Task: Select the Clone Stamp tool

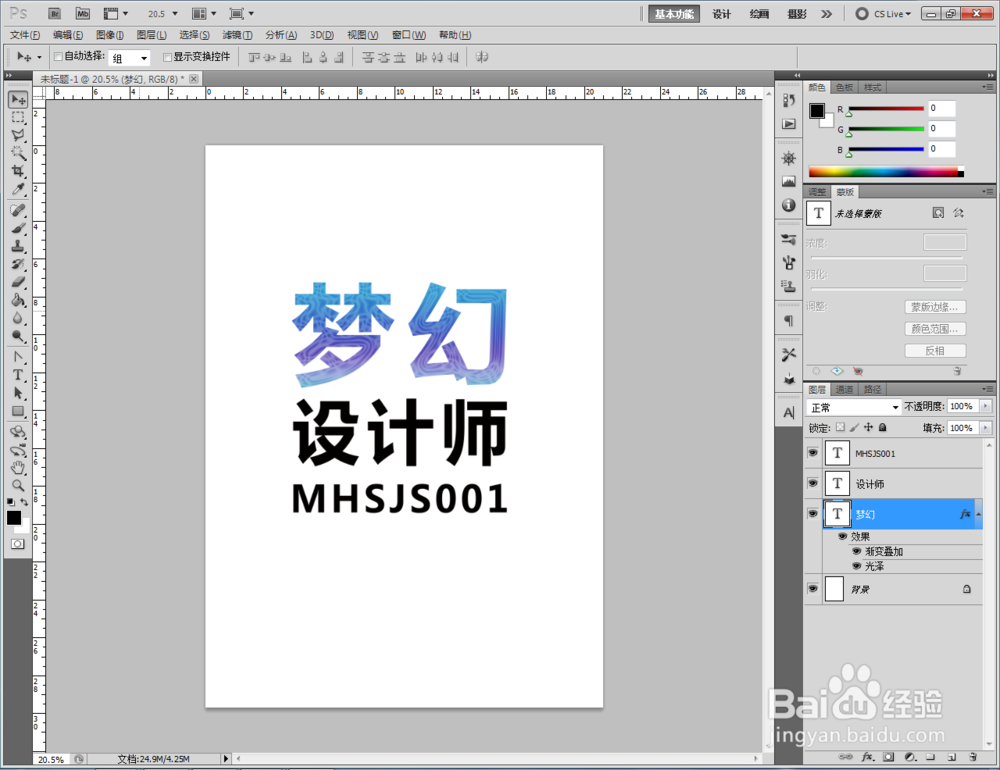Action: [18, 246]
